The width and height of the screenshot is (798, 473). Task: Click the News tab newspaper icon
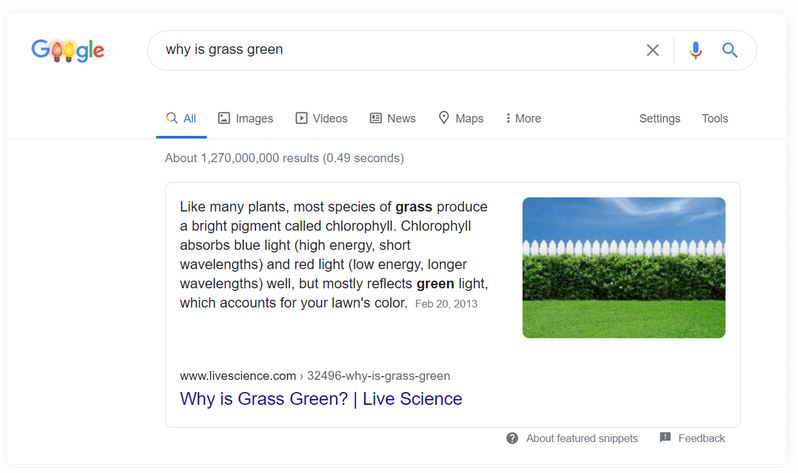pyautogui.click(x=376, y=118)
